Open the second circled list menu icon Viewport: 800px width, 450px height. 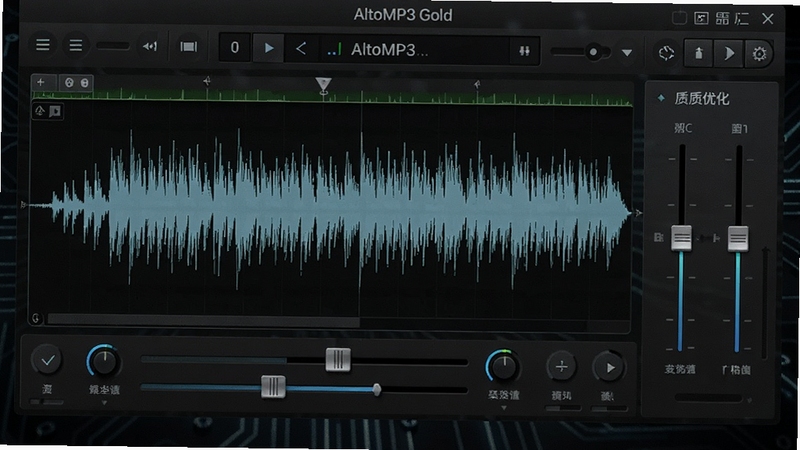point(76,46)
